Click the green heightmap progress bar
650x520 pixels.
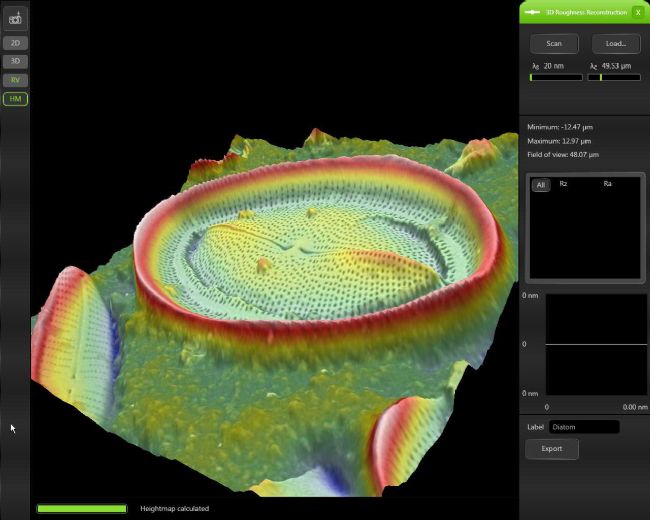click(x=82, y=509)
